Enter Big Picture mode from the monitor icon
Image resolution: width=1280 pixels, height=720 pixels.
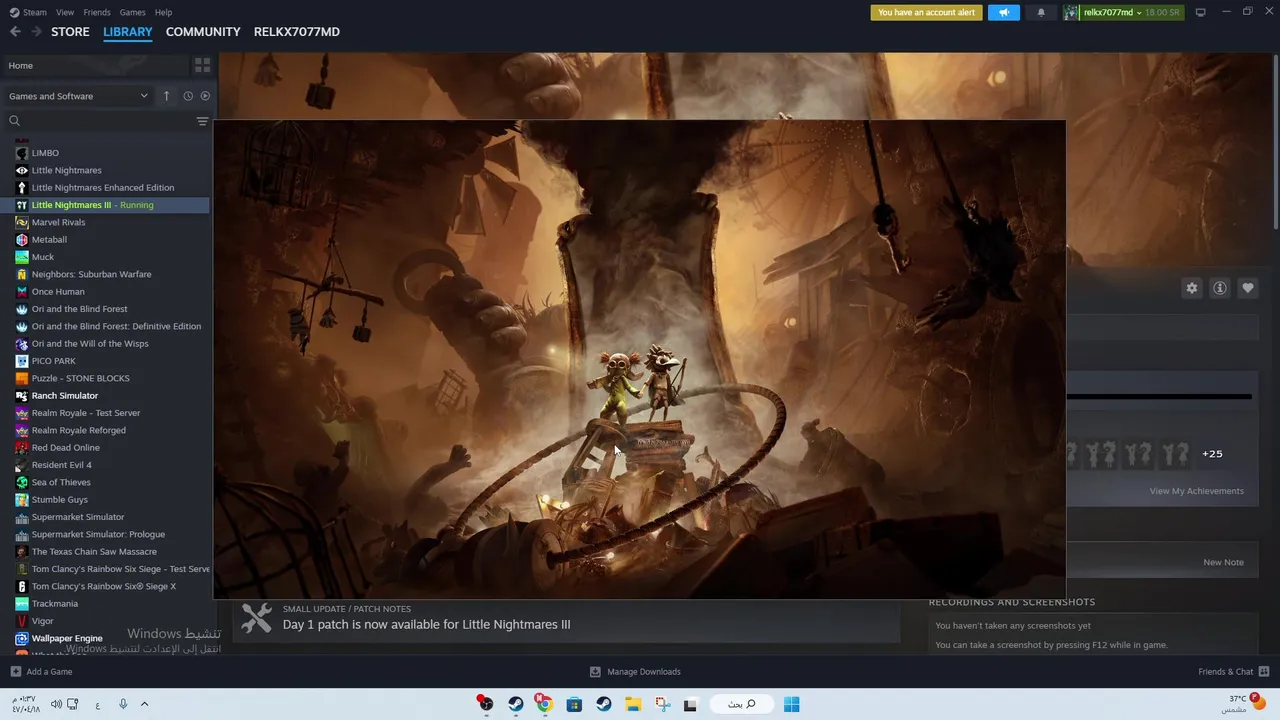pyautogui.click(x=1200, y=12)
